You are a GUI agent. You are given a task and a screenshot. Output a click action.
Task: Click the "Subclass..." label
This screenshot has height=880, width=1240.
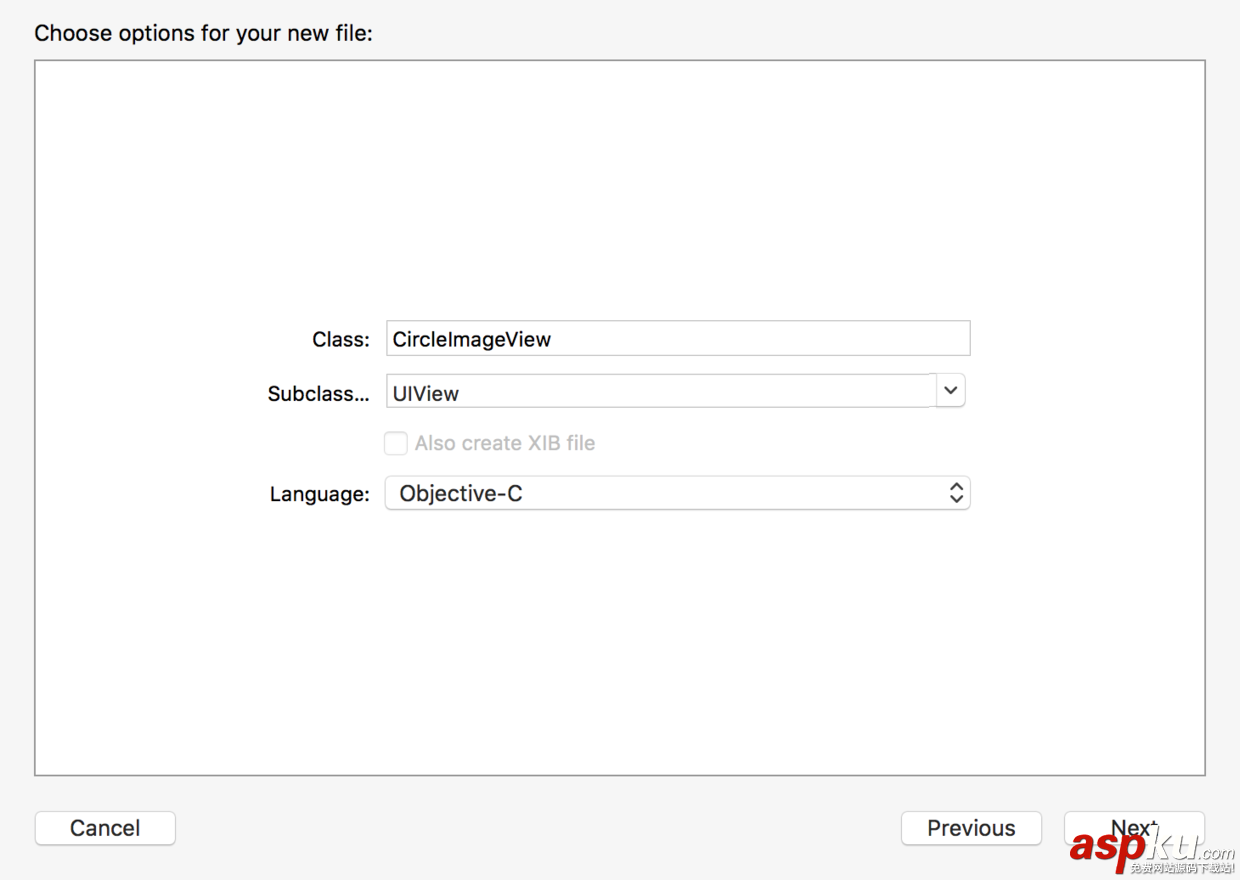point(318,394)
